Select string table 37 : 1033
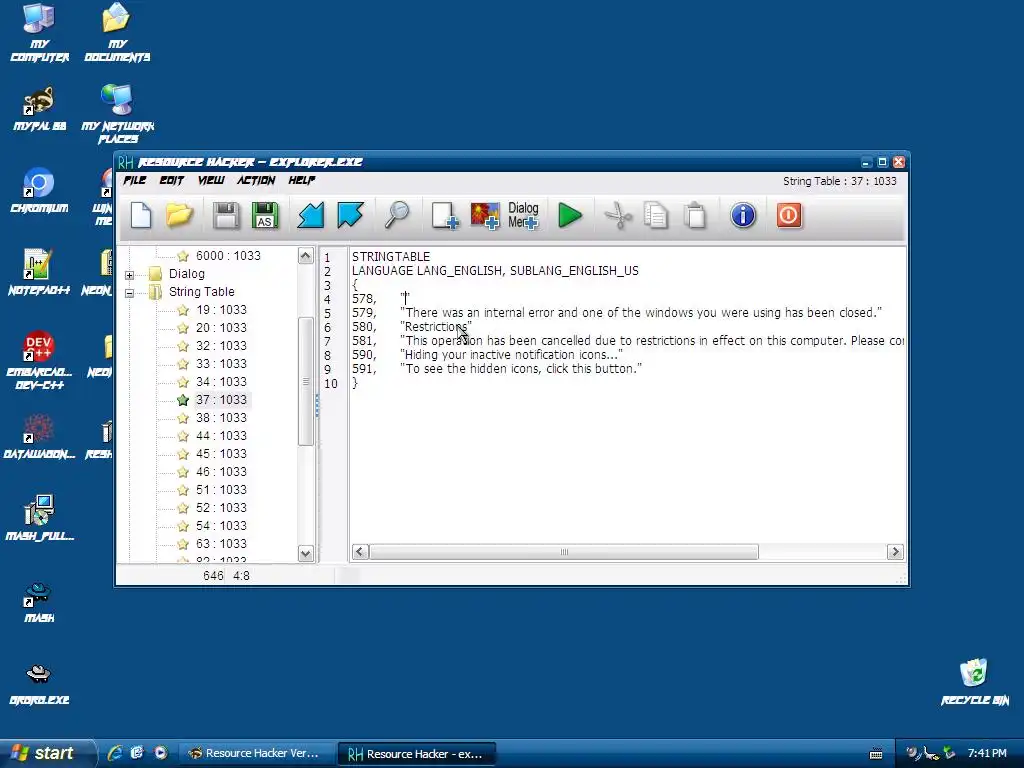Image resolution: width=1024 pixels, height=768 pixels. pos(221,400)
